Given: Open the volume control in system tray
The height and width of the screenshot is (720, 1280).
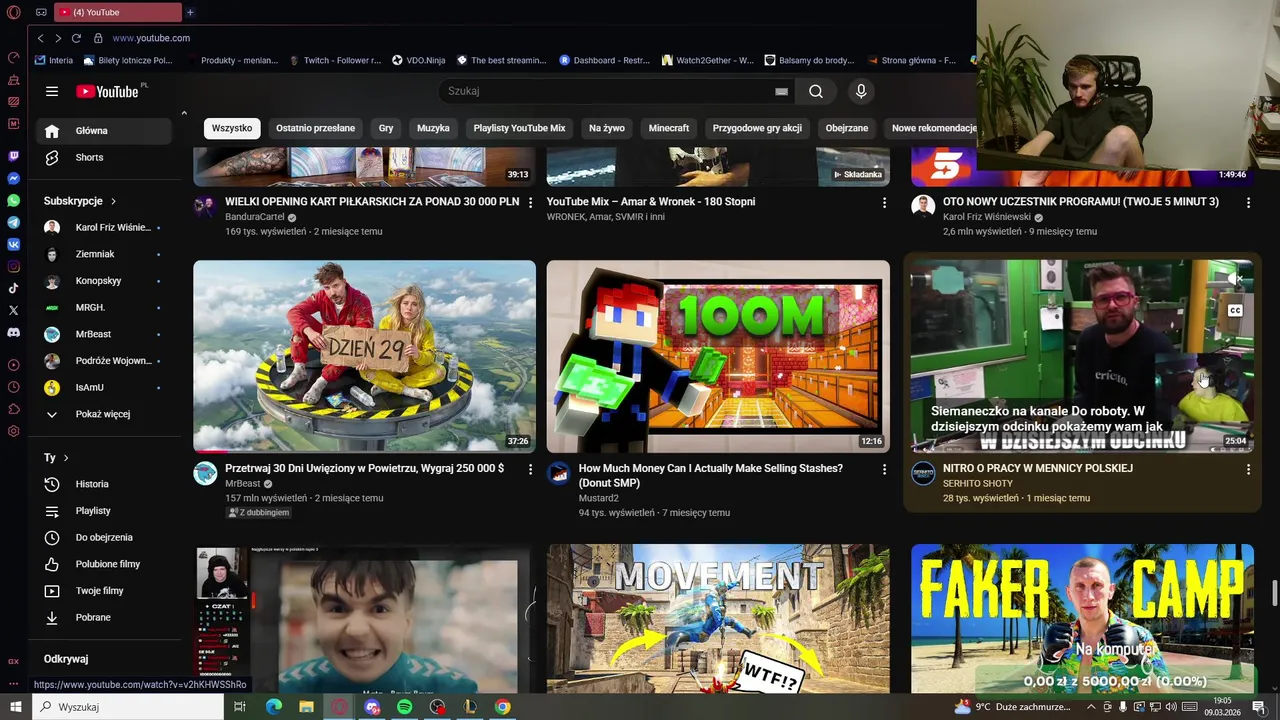Looking at the screenshot, I should 1172,707.
